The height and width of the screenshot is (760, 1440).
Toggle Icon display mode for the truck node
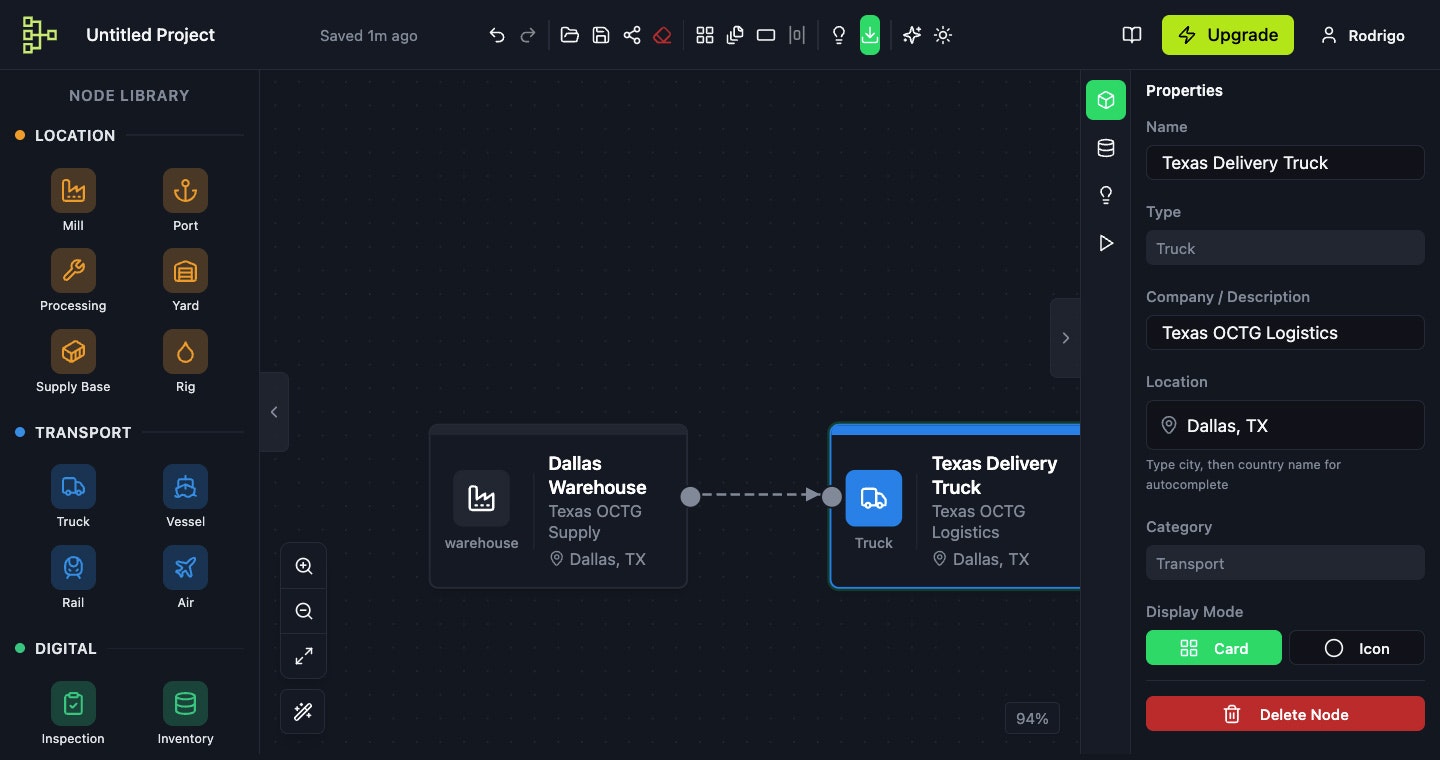pyautogui.click(x=1357, y=648)
